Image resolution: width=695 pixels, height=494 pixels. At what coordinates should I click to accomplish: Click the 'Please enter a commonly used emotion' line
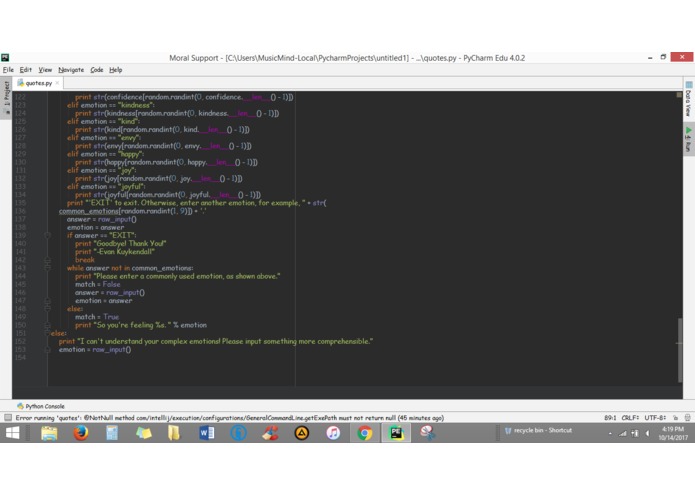click(x=177, y=276)
